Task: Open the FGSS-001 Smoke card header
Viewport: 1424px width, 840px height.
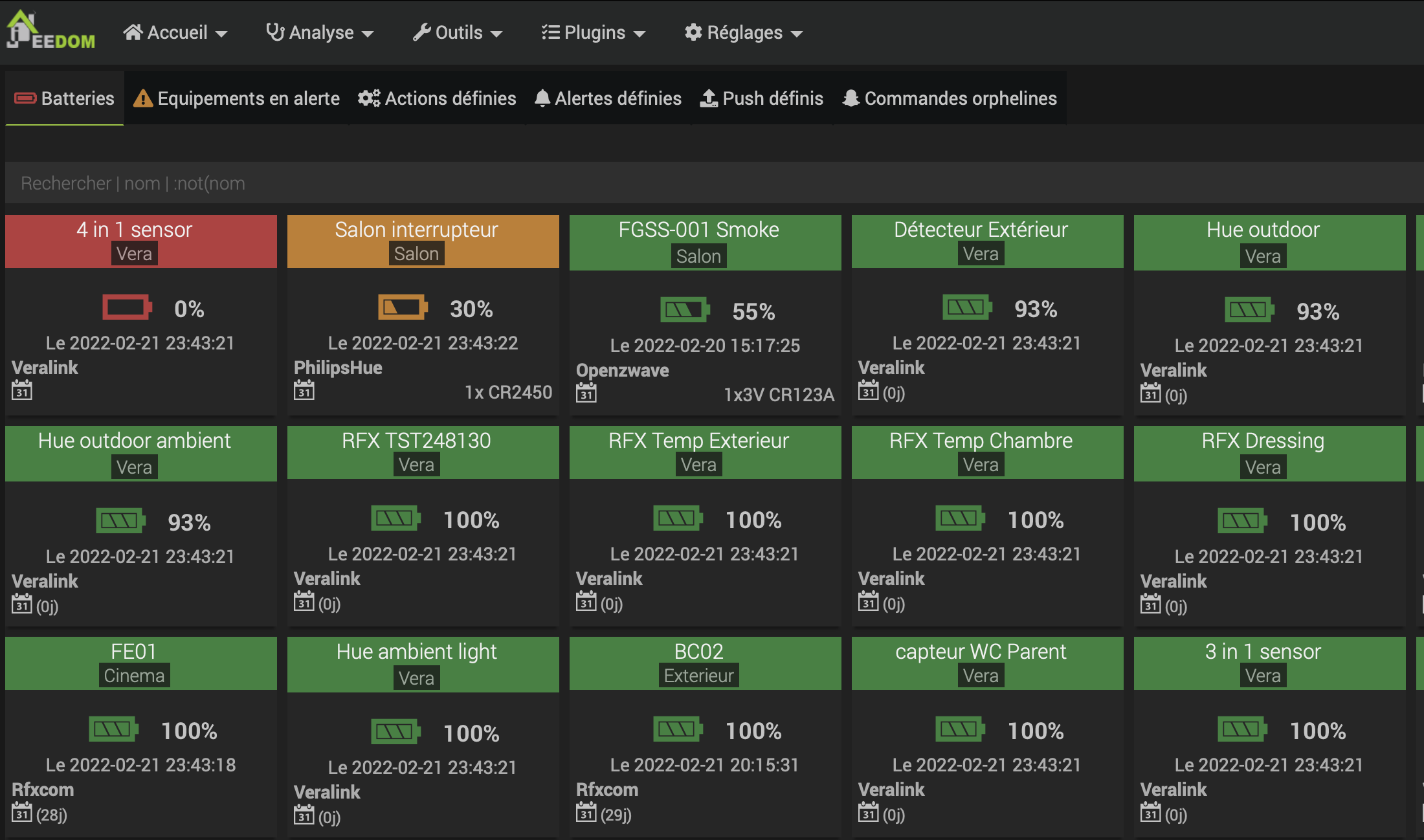Action: (x=706, y=243)
